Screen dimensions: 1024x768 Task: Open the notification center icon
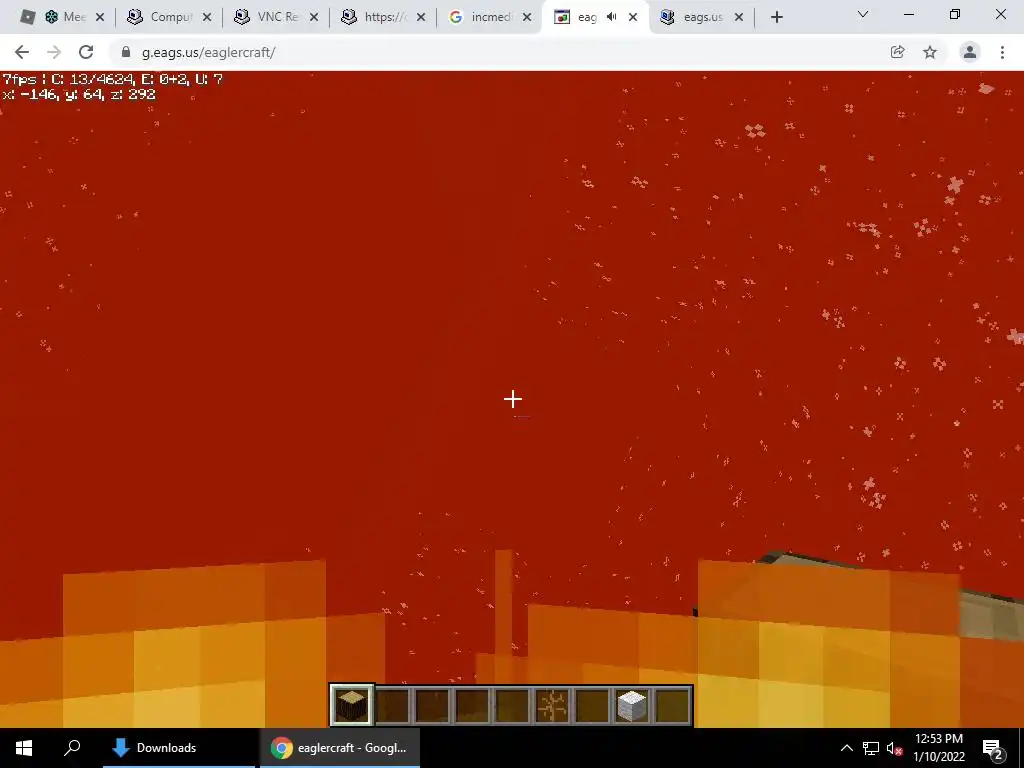(x=992, y=748)
